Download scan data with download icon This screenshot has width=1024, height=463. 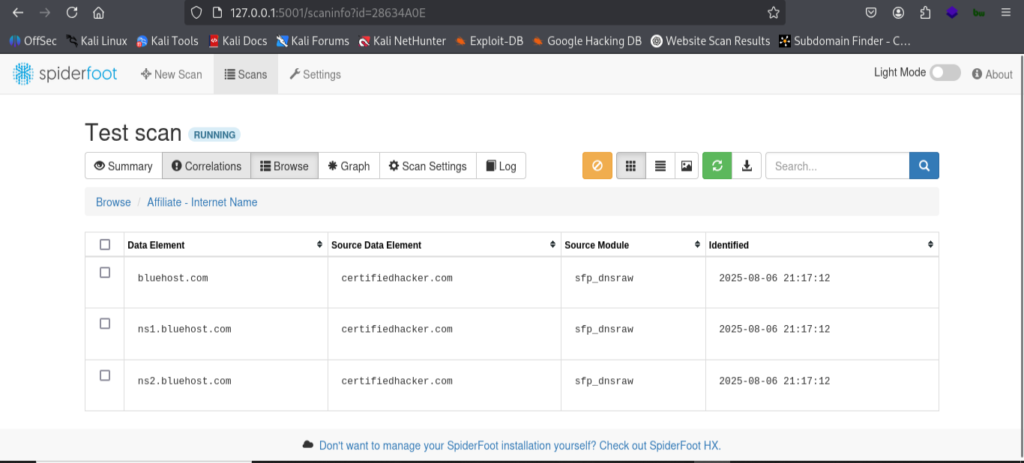point(746,166)
